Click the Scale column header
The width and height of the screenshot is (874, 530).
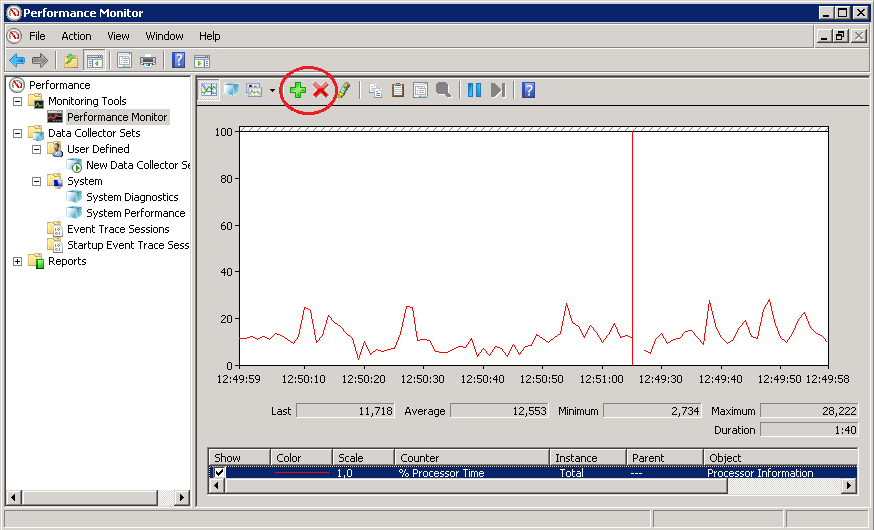(363, 458)
